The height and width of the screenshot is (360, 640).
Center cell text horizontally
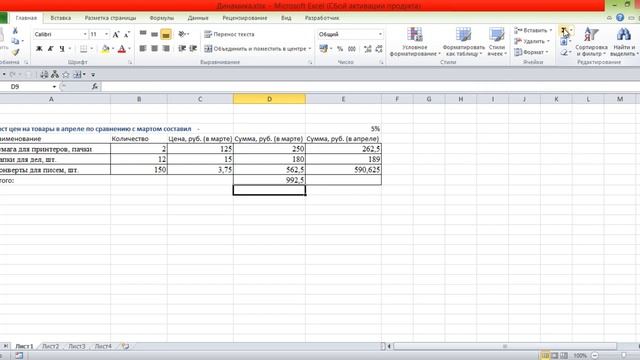[154, 49]
